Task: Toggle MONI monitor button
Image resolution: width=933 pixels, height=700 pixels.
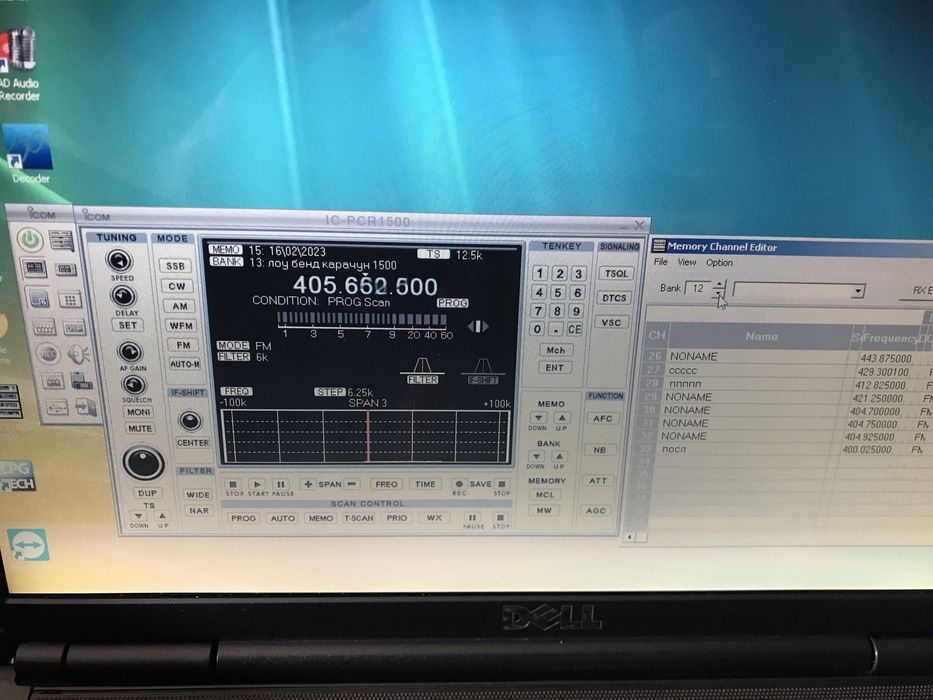Action: point(138,412)
